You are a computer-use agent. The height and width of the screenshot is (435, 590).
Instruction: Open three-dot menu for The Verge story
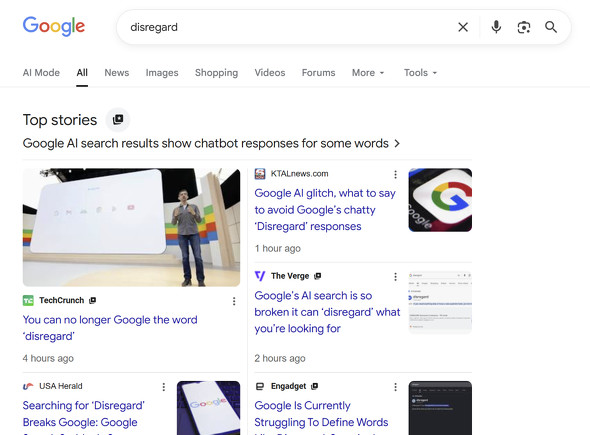click(x=395, y=277)
